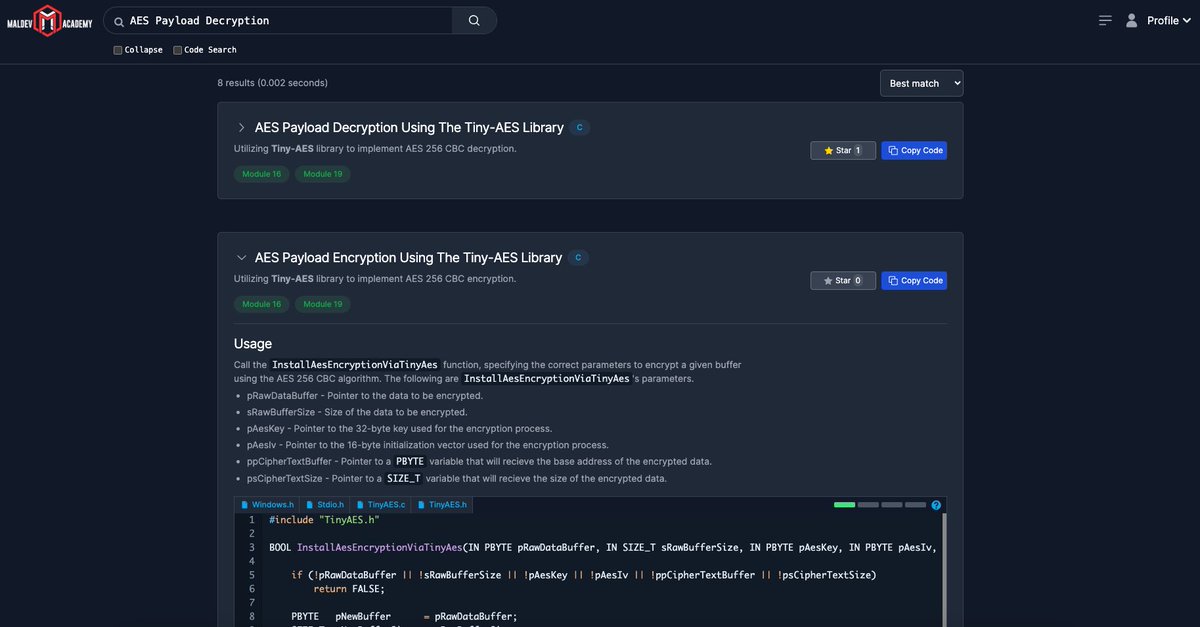
Task: Click the user avatar icon
Action: click(x=1132, y=20)
